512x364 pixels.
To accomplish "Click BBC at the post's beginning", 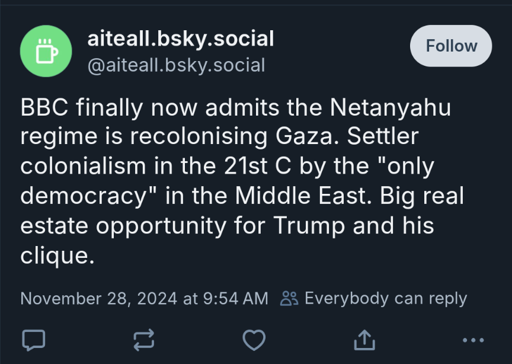I will [44, 107].
